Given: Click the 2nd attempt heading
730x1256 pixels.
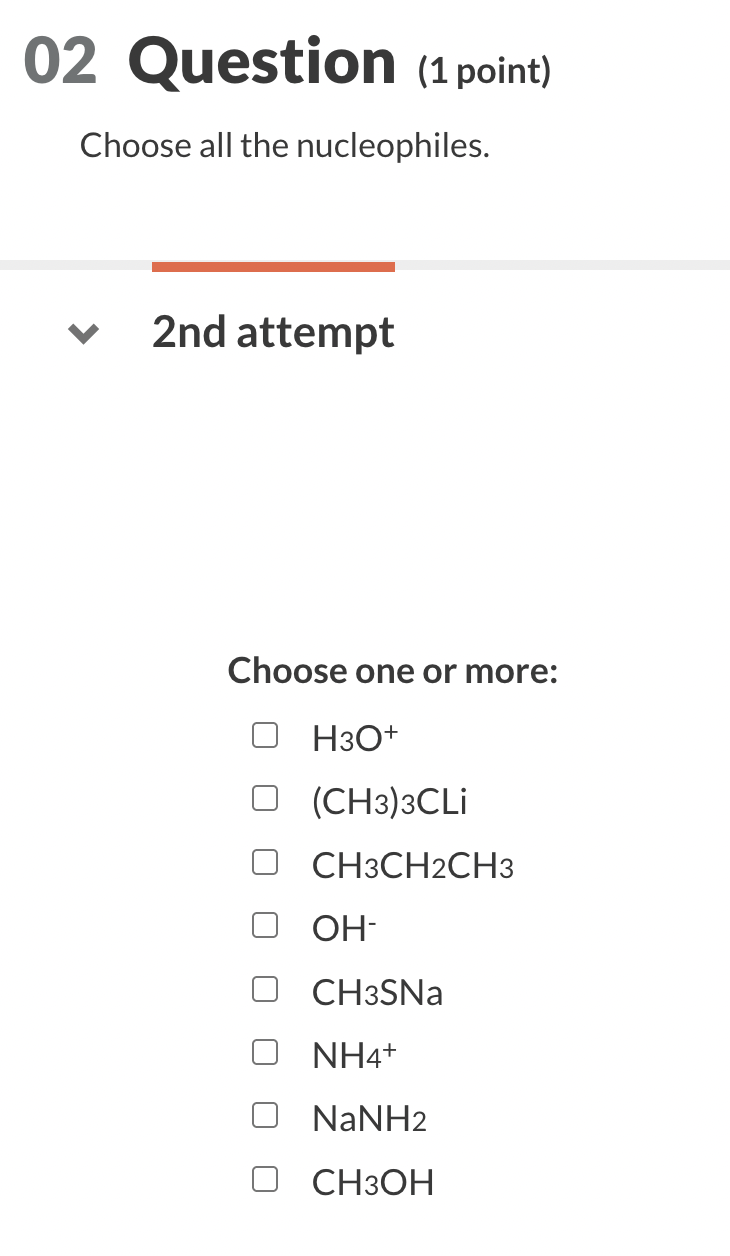Looking at the screenshot, I should [x=272, y=332].
